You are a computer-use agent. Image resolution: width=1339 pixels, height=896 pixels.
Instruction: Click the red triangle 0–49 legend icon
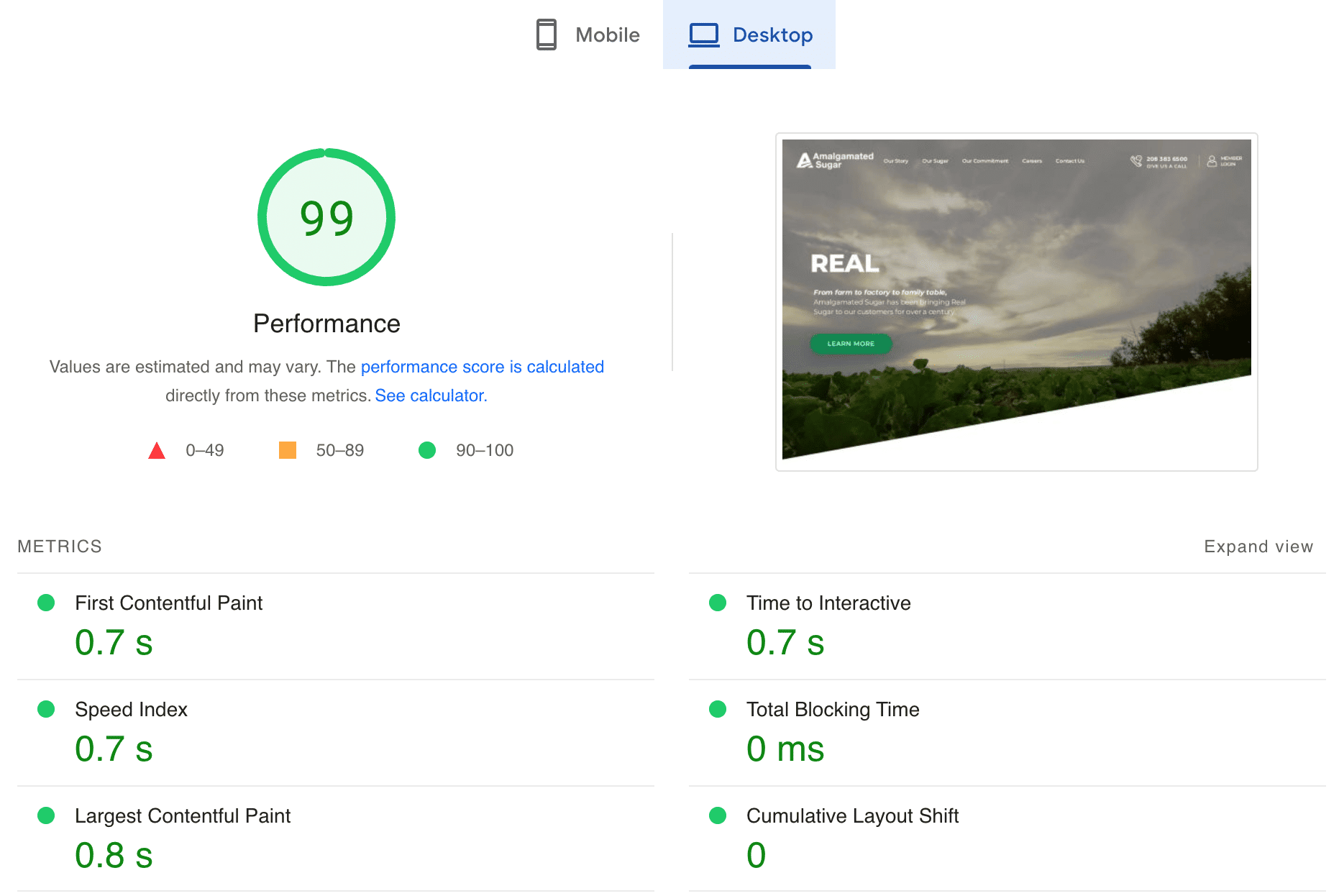point(156,450)
